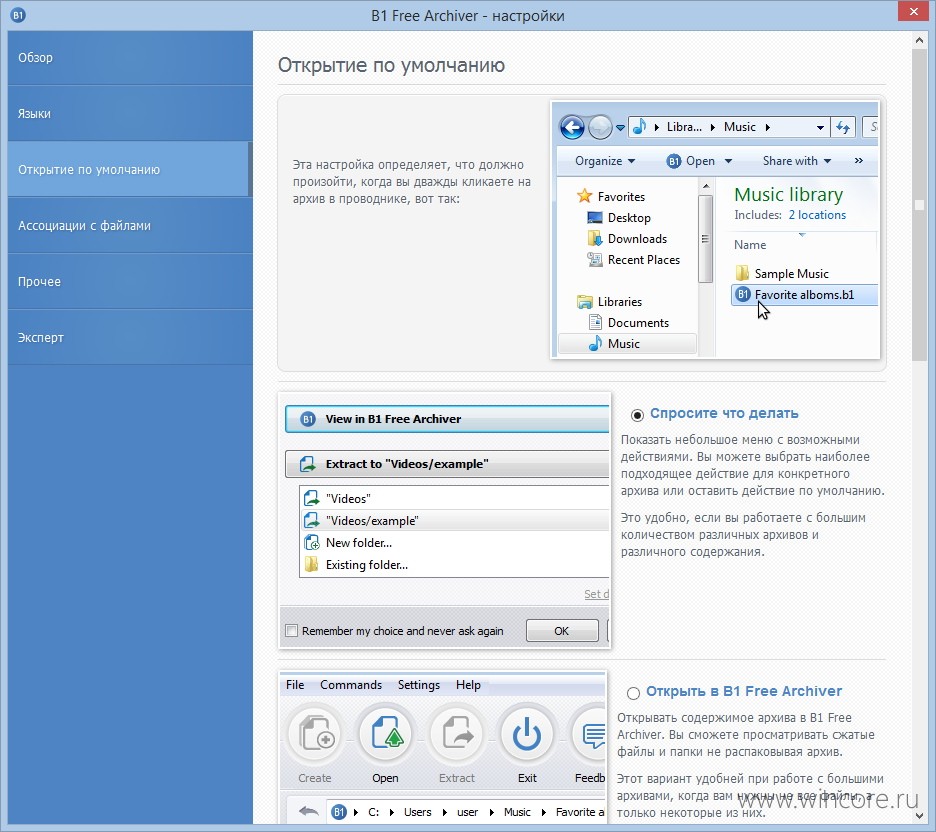
Task: Click the Exit power icon
Action: 527,734
